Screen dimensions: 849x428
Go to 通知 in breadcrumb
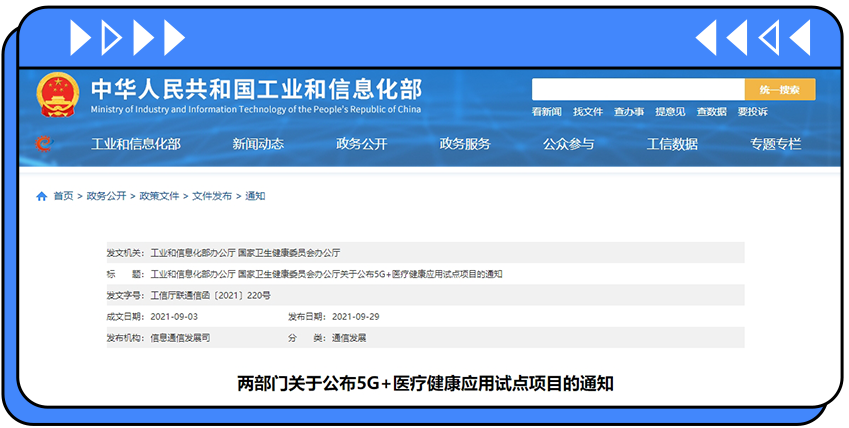255,196
